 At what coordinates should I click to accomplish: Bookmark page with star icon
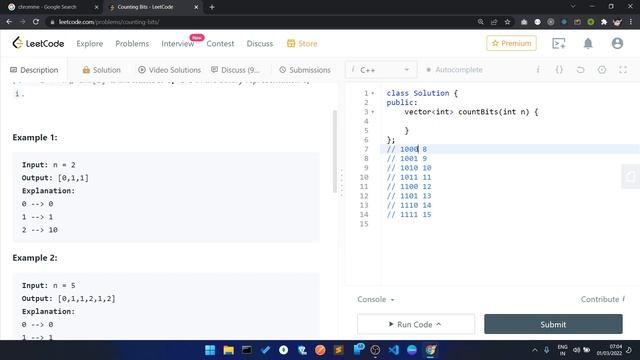point(507,22)
